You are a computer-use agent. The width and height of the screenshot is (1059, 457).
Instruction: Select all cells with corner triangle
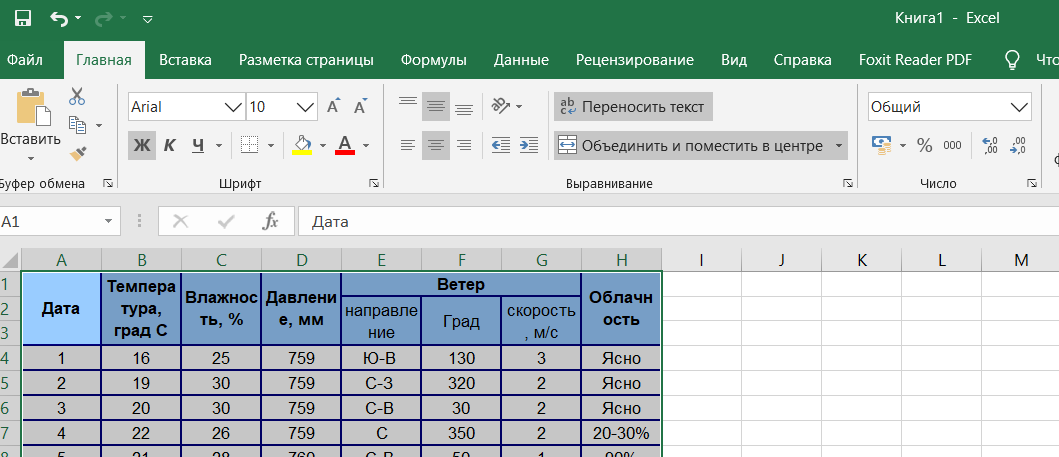tap(10, 260)
